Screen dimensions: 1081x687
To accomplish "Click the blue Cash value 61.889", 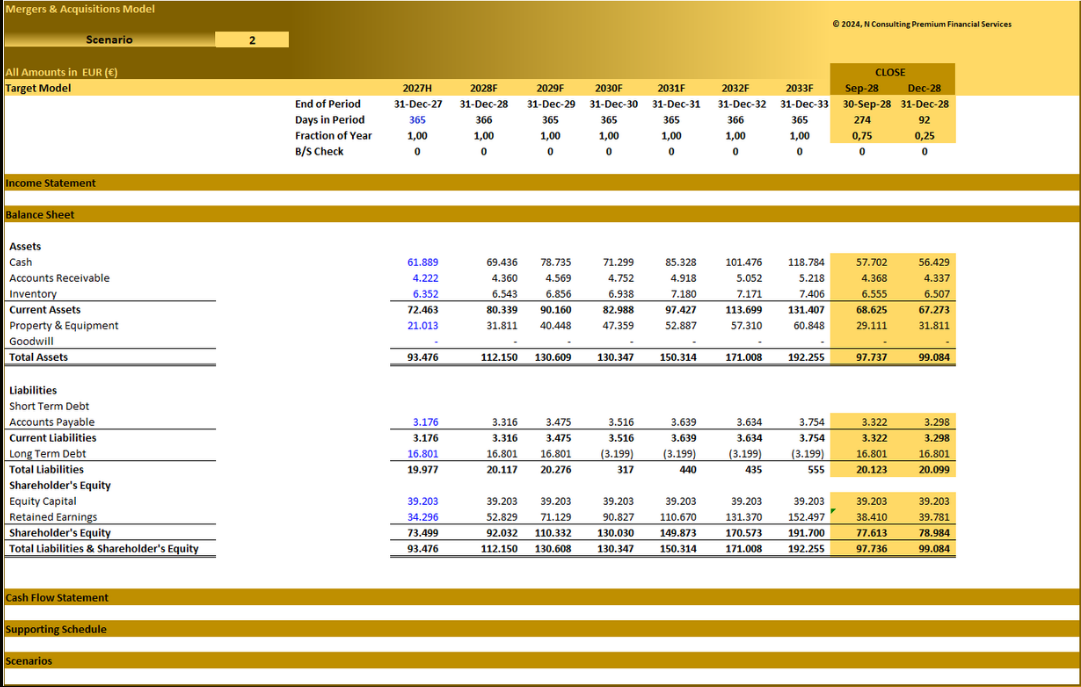I will click(423, 262).
